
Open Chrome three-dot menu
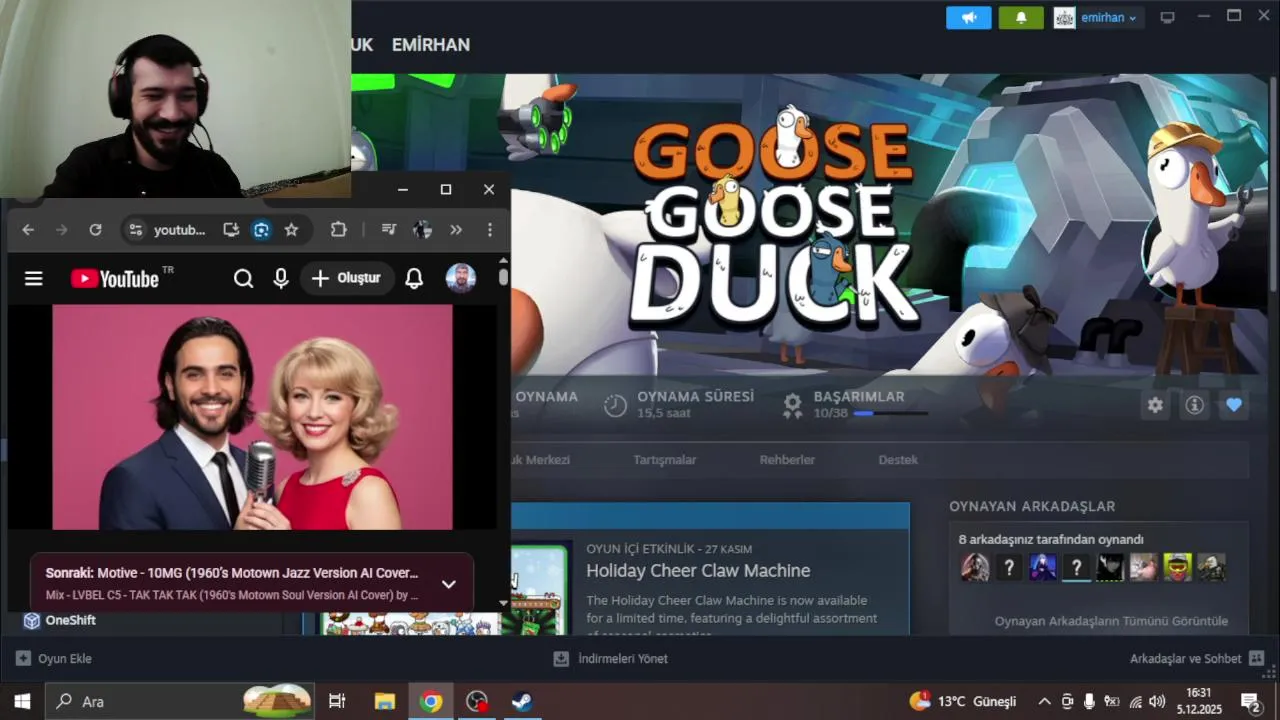489,230
